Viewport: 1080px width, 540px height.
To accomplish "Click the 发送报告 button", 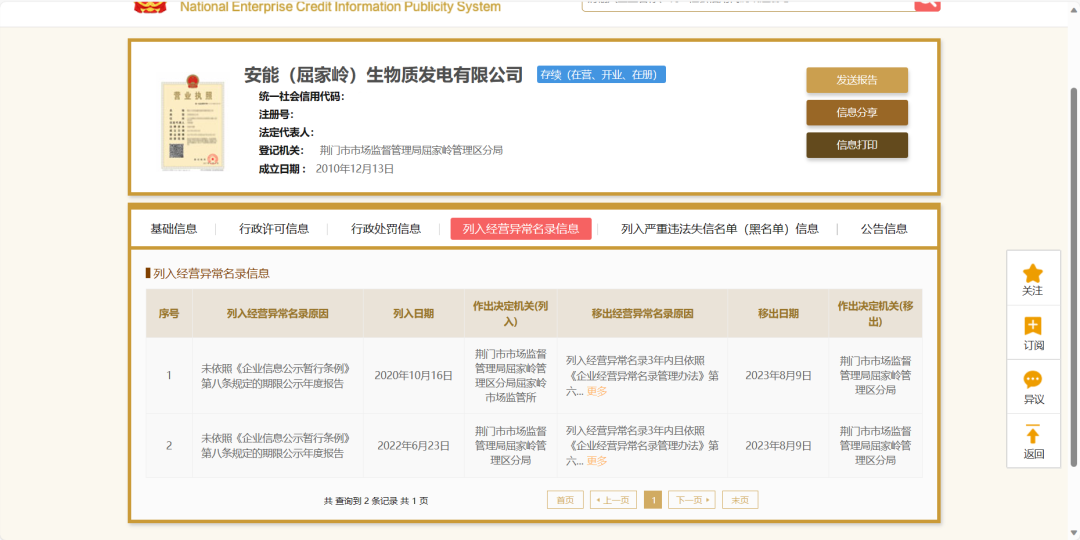I will coord(857,80).
